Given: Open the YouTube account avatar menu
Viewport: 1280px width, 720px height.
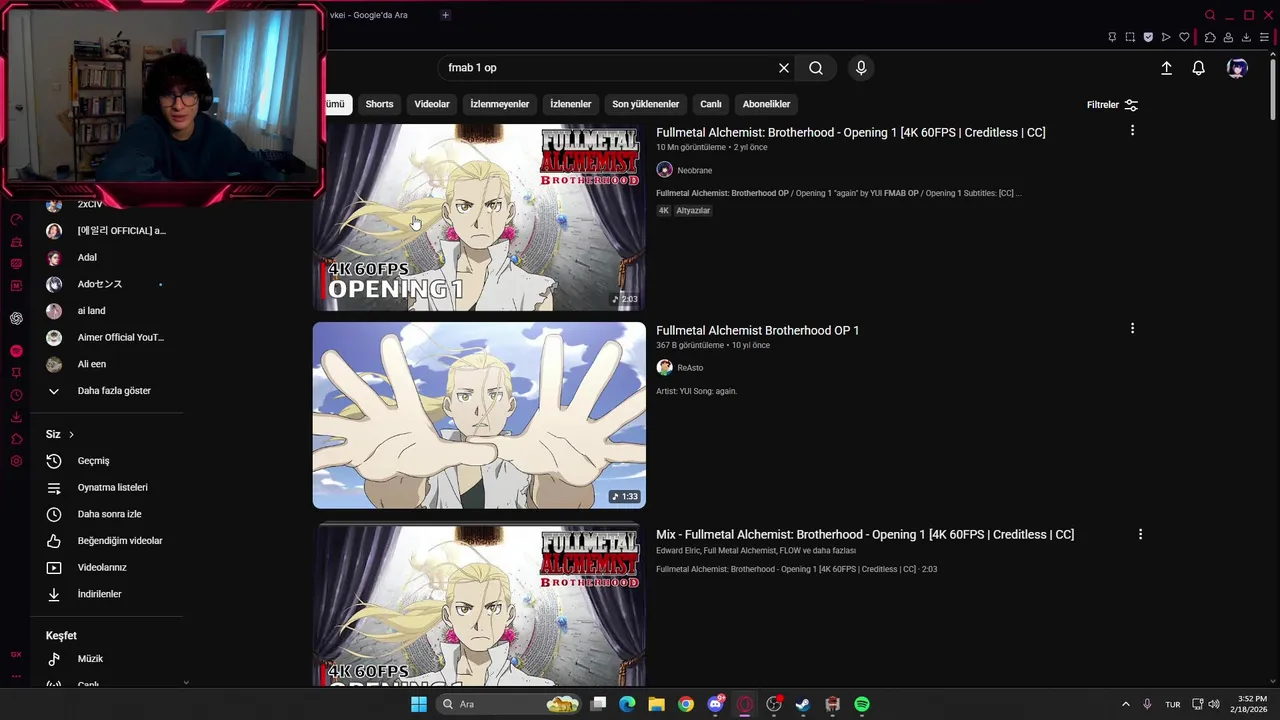Looking at the screenshot, I should tap(1237, 68).
